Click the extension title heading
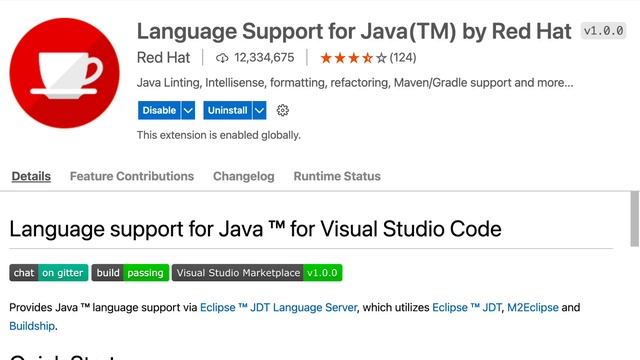Screen dimensions: 640x360 (354, 31)
